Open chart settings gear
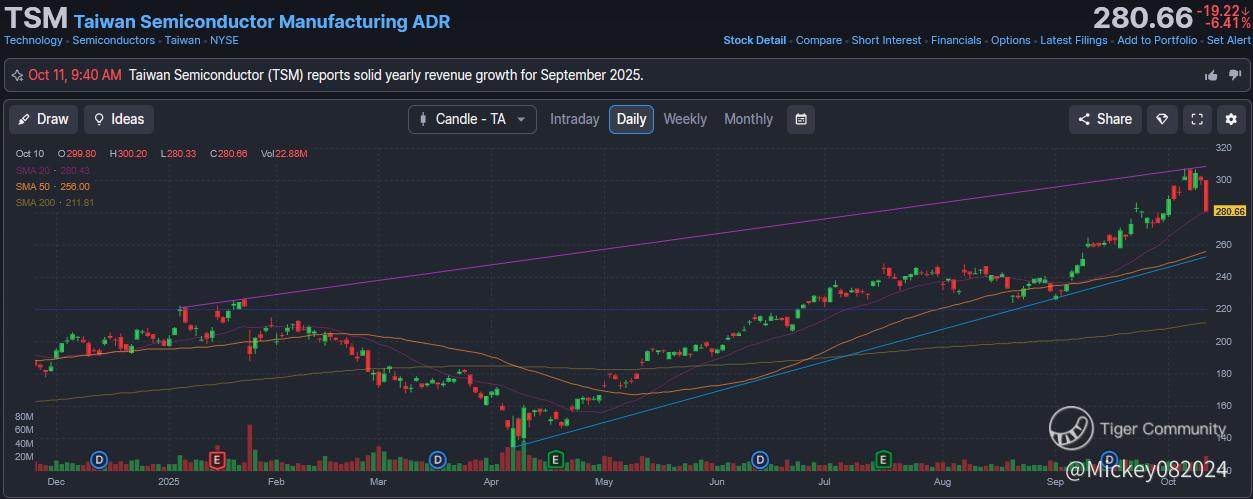1253x499 pixels. click(1231, 119)
